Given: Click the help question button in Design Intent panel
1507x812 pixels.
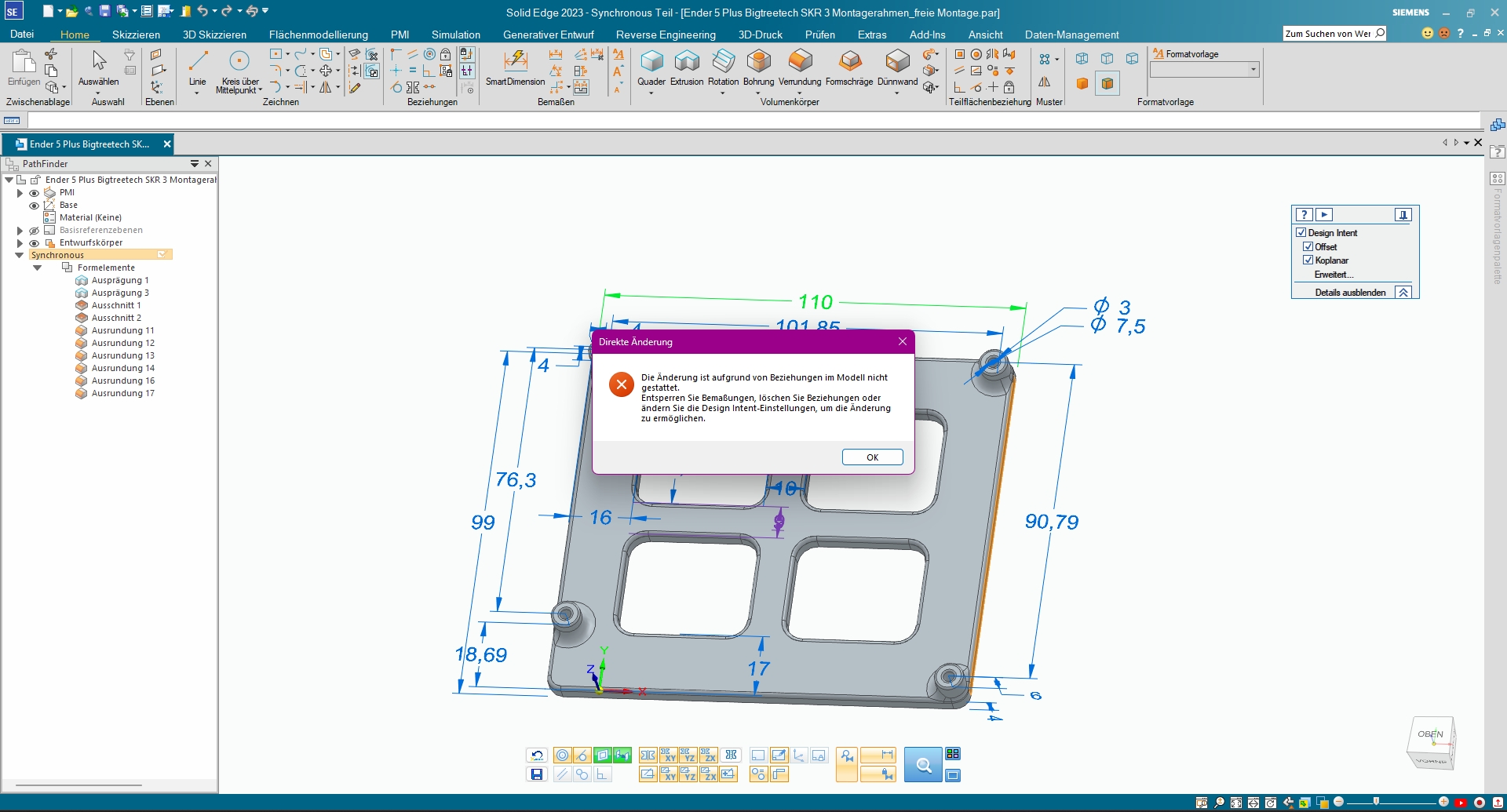Looking at the screenshot, I should [x=1304, y=215].
